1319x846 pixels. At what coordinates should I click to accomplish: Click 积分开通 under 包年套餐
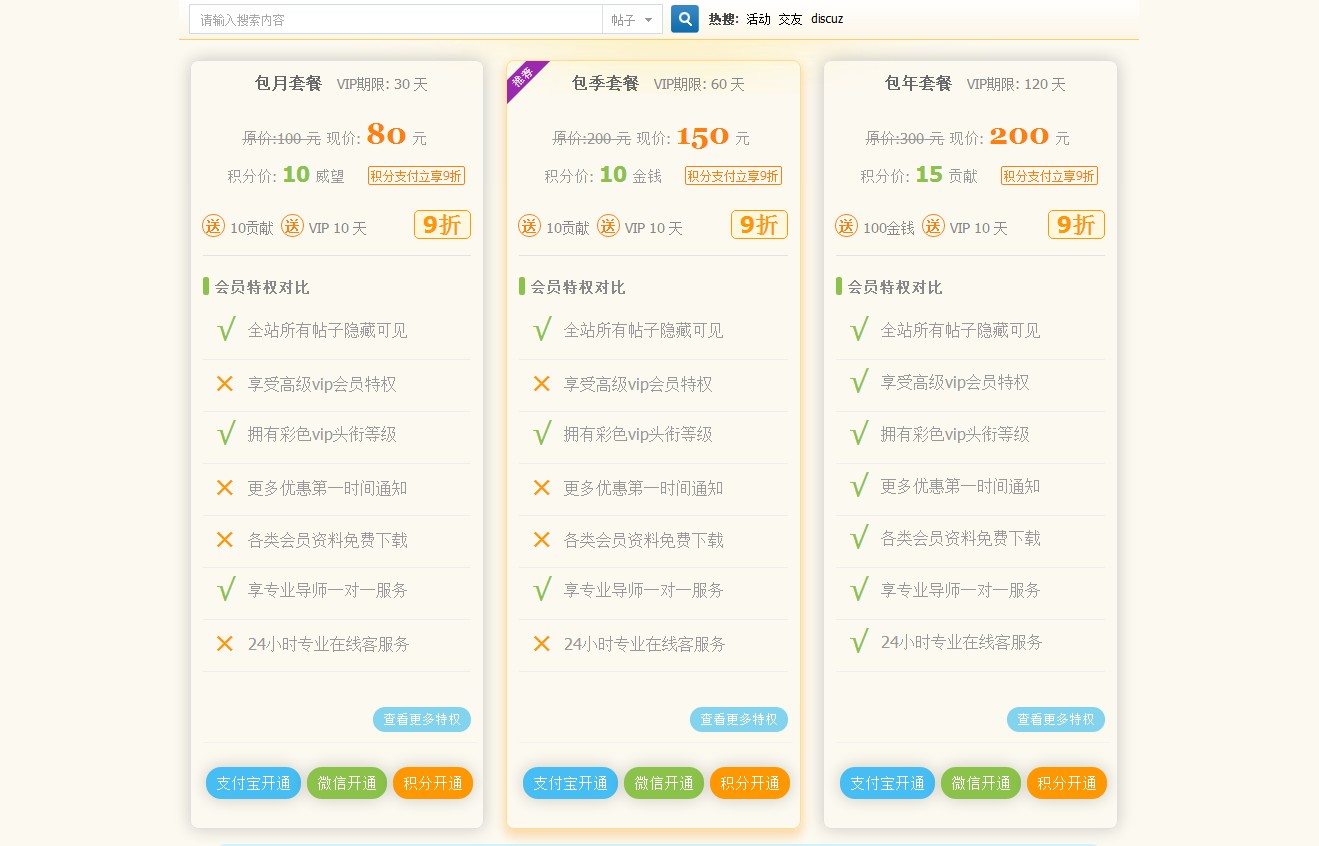pyautogui.click(x=1066, y=783)
